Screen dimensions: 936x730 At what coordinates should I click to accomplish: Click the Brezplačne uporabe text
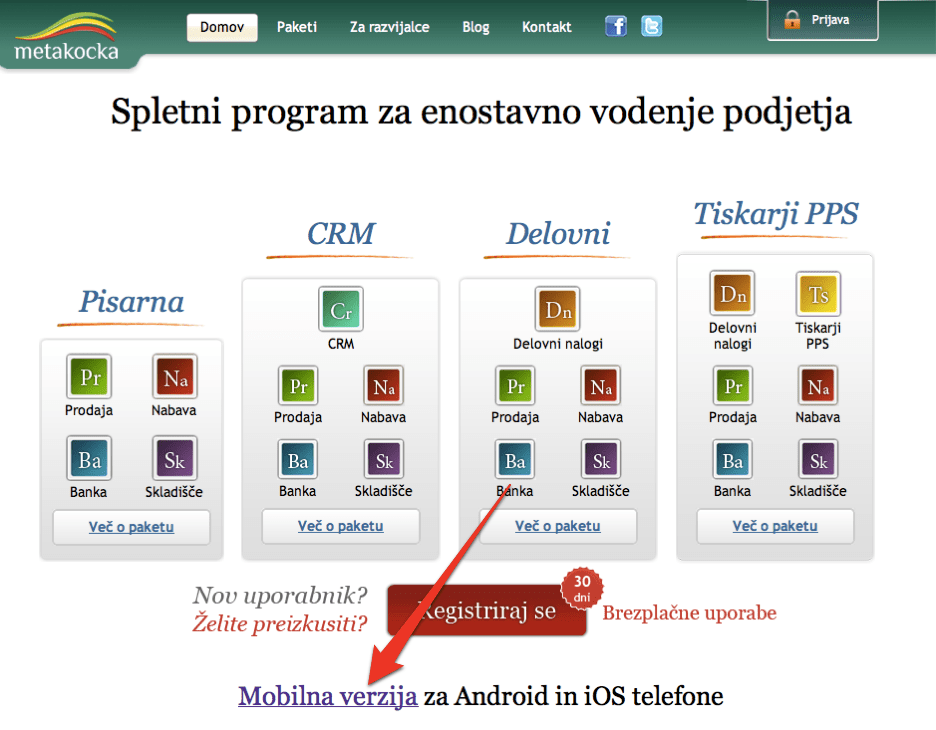tap(689, 613)
